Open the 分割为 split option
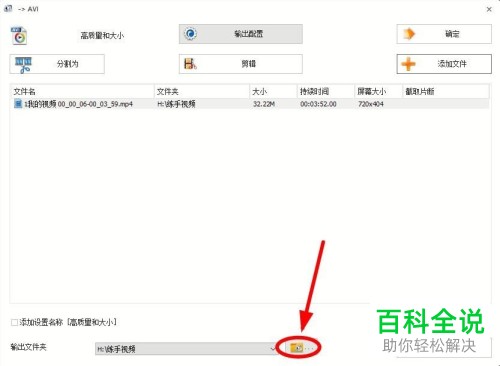 click(x=57, y=64)
